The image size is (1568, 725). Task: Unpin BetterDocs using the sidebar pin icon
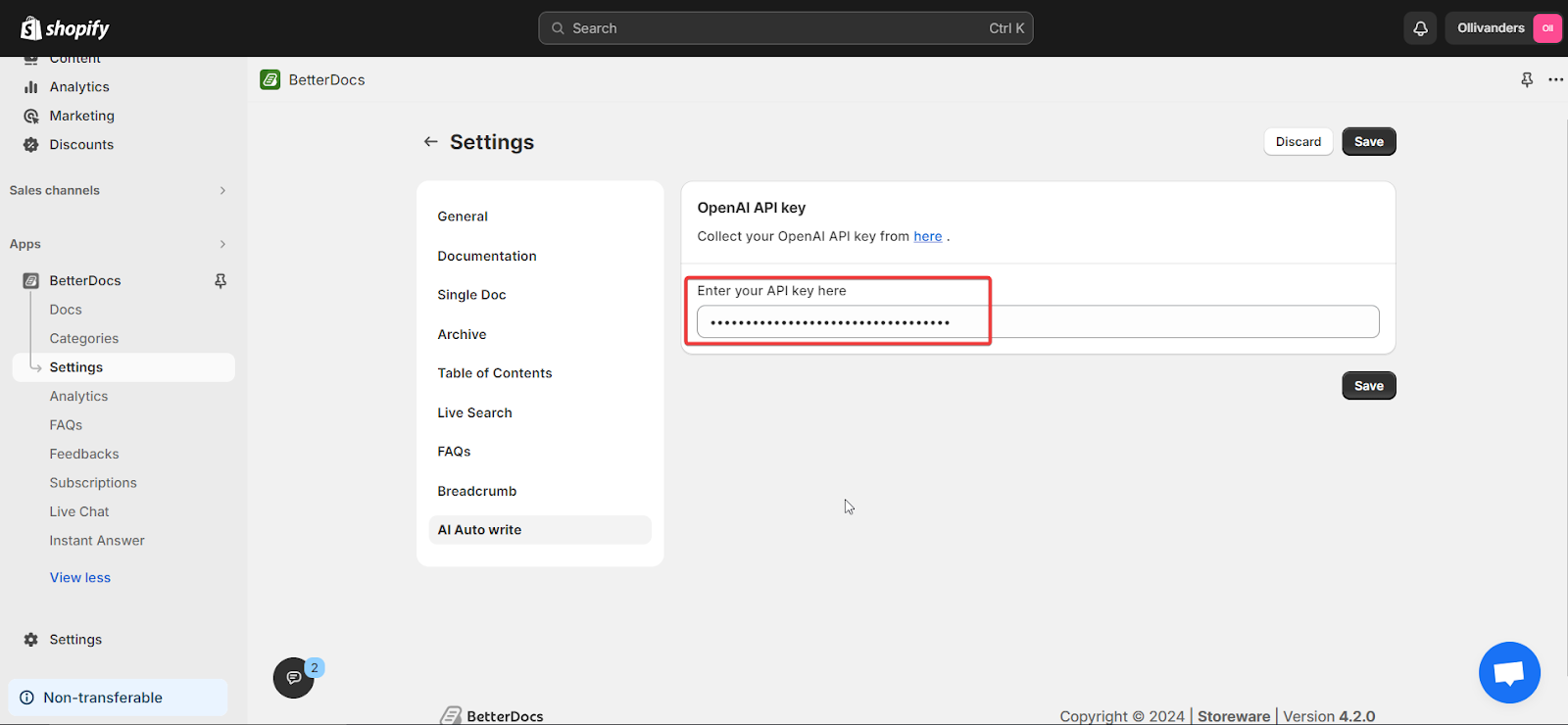pos(220,281)
